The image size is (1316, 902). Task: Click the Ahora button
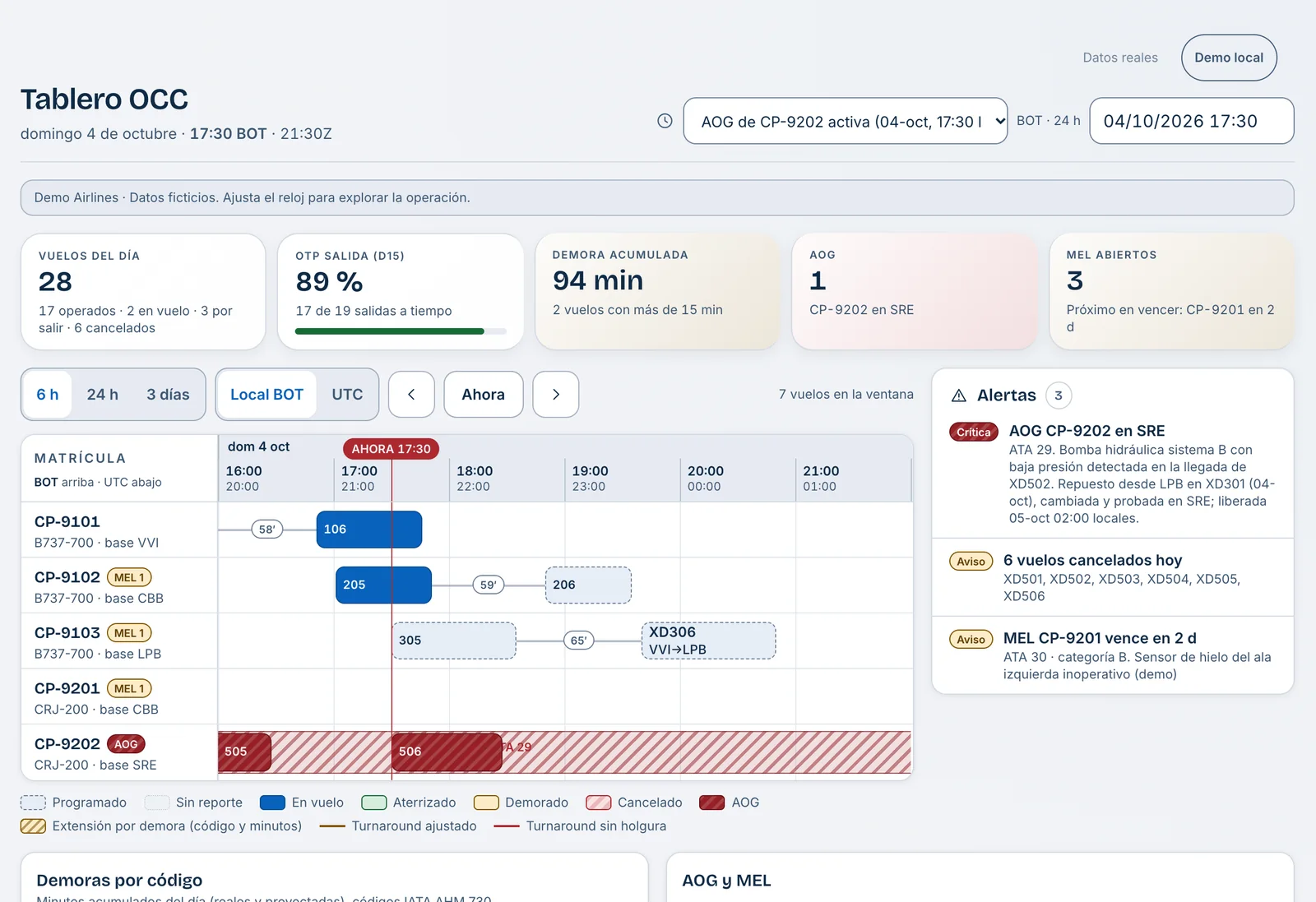coord(484,395)
